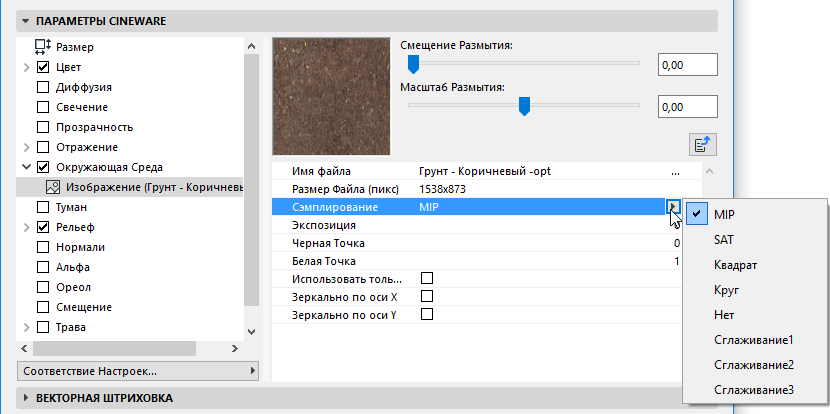Enable the Ореол checkbox
Viewport: 830px width, 414px height.
coord(43,287)
